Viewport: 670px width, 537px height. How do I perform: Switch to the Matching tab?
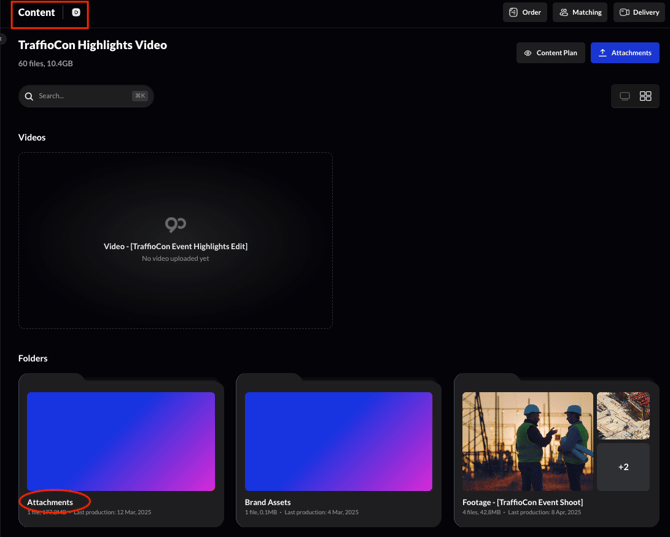click(x=580, y=13)
